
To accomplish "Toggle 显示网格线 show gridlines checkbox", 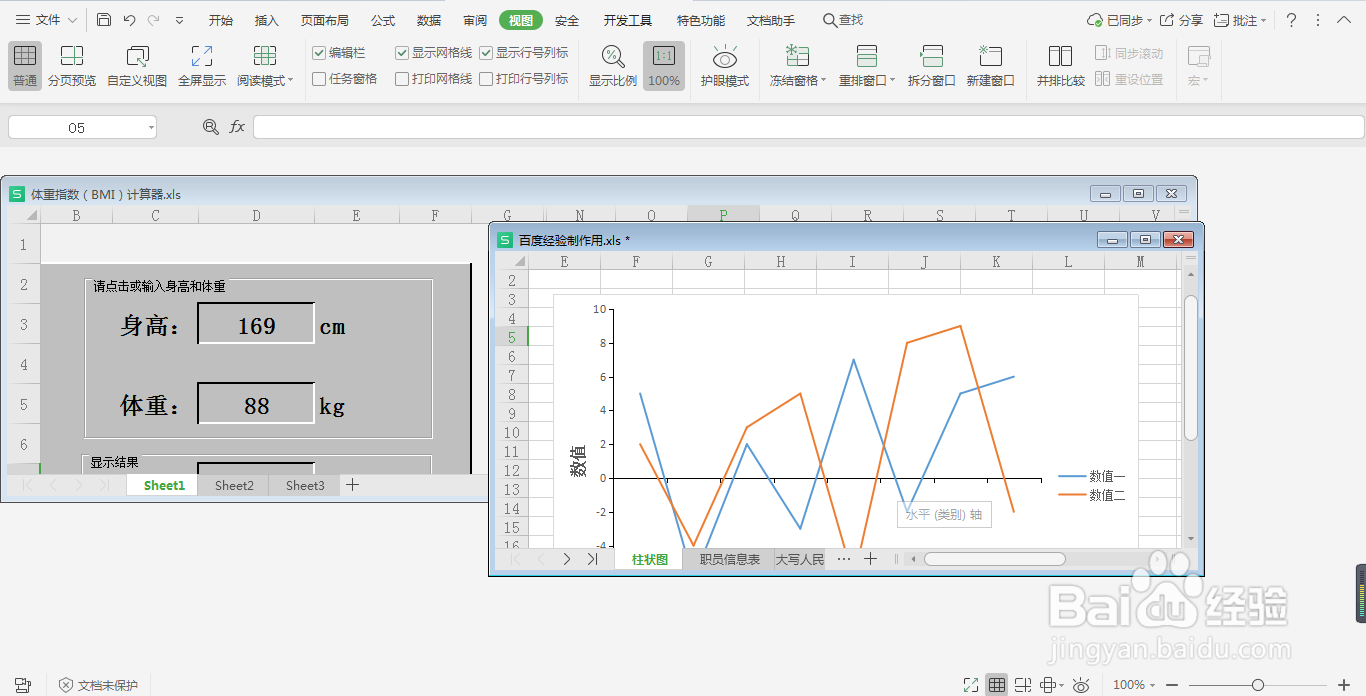I will [402, 53].
